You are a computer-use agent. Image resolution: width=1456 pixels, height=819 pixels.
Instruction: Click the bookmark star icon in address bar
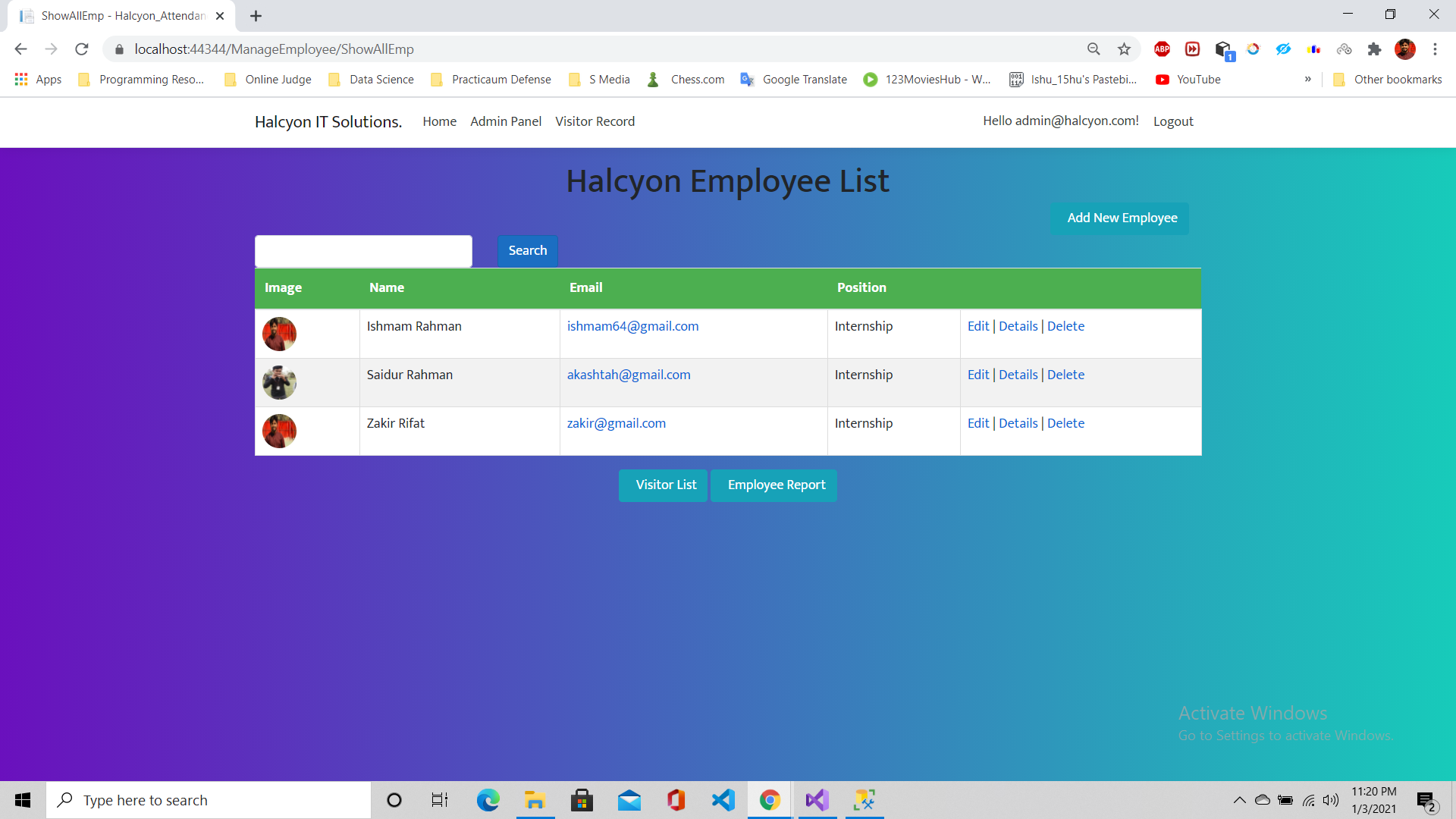[1124, 49]
